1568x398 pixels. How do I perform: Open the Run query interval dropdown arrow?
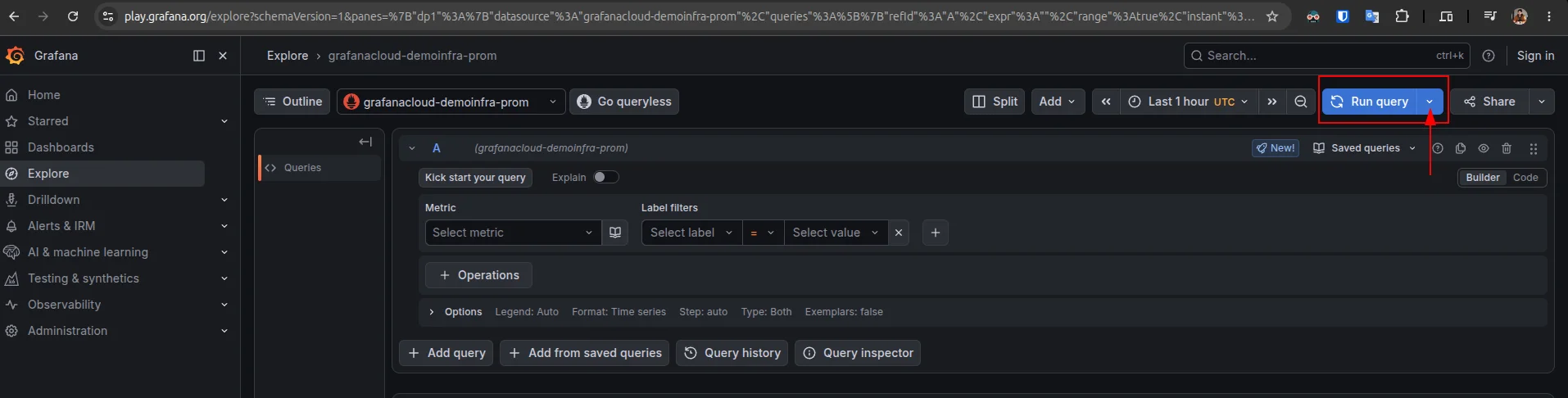point(1430,102)
